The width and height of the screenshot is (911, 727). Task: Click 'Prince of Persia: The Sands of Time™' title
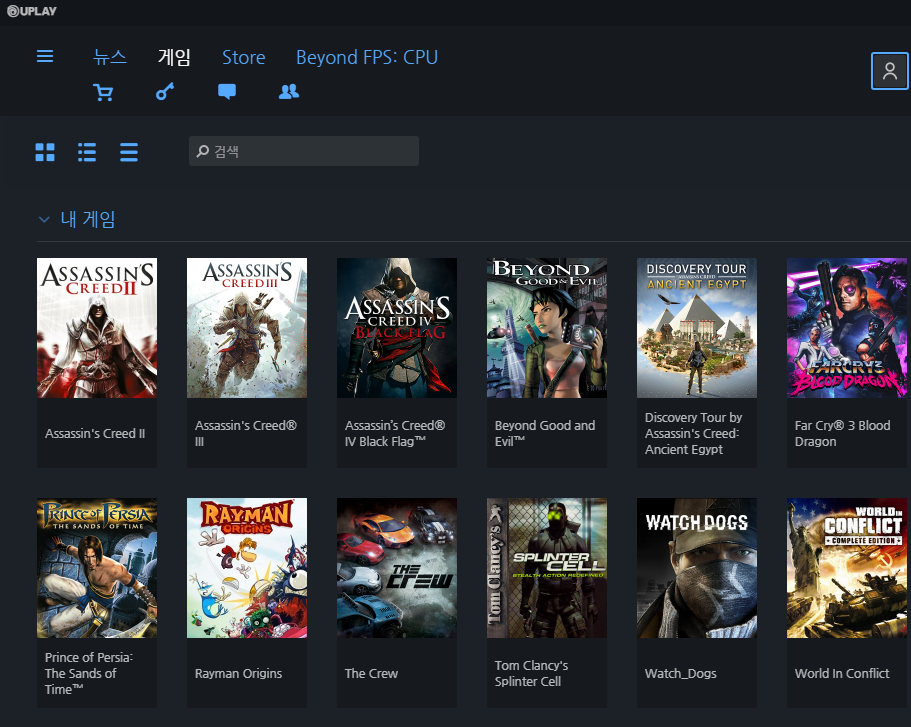89,674
